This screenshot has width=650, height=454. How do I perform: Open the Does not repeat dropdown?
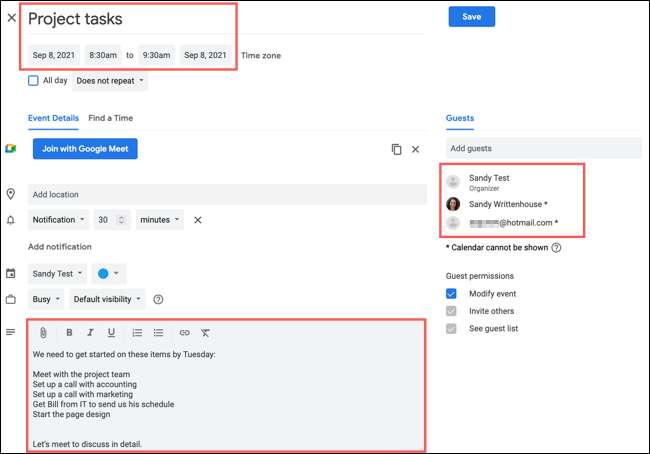110,81
